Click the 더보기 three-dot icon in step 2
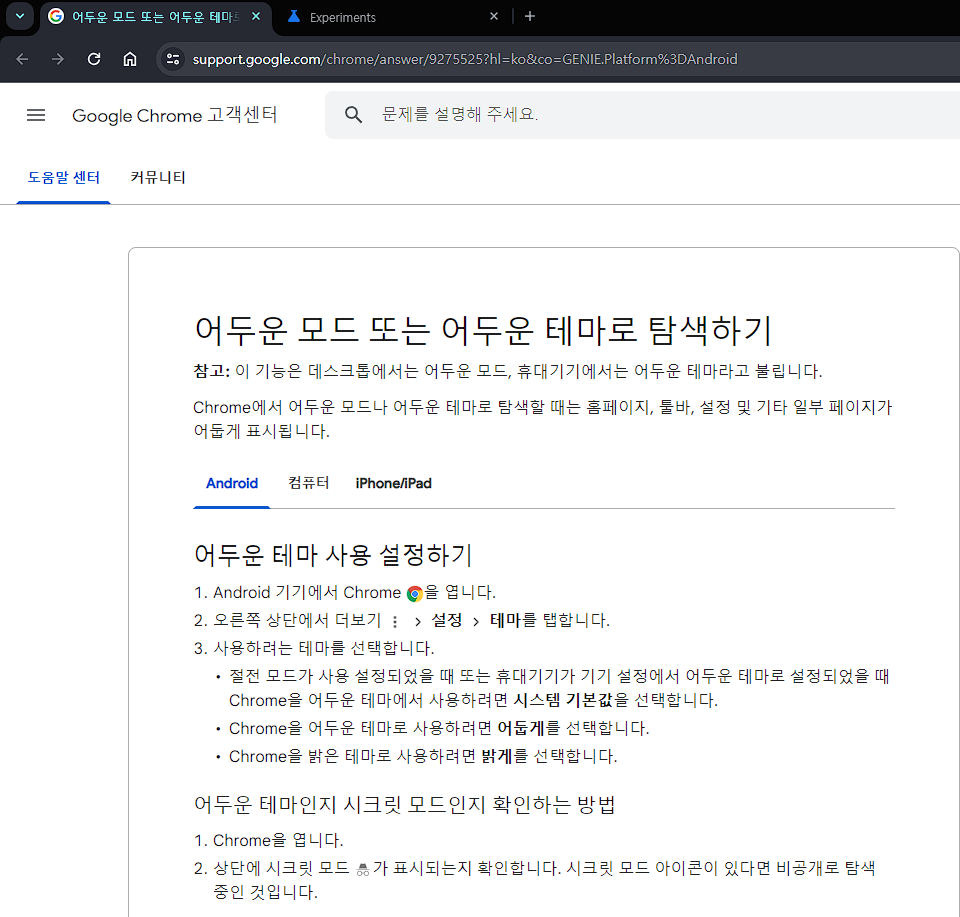The width and height of the screenshot is (960, 917). click(395, 622)
